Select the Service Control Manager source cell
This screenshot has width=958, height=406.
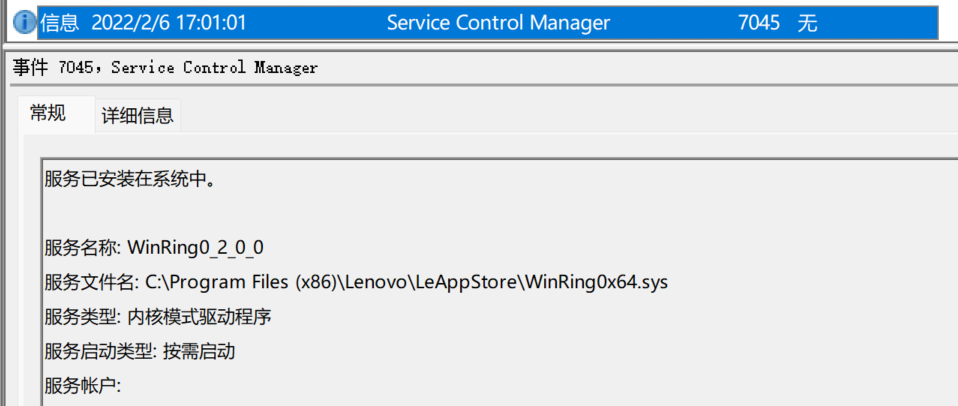[498, 23]
